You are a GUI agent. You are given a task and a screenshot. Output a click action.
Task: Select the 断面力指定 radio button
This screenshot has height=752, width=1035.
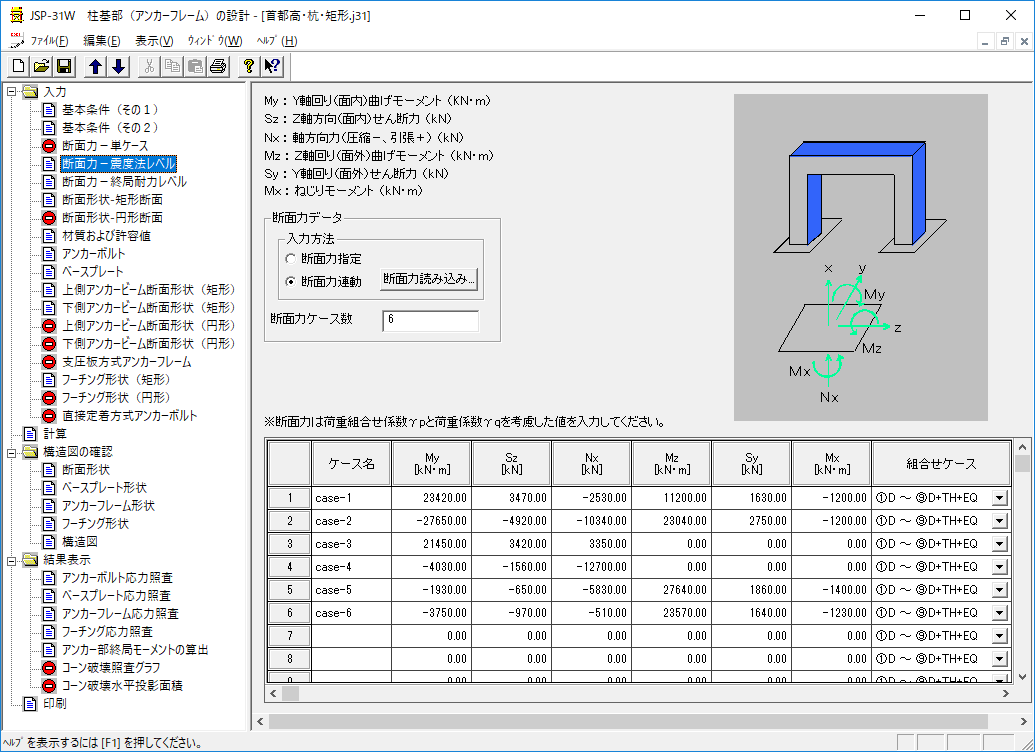click(291, 259)
